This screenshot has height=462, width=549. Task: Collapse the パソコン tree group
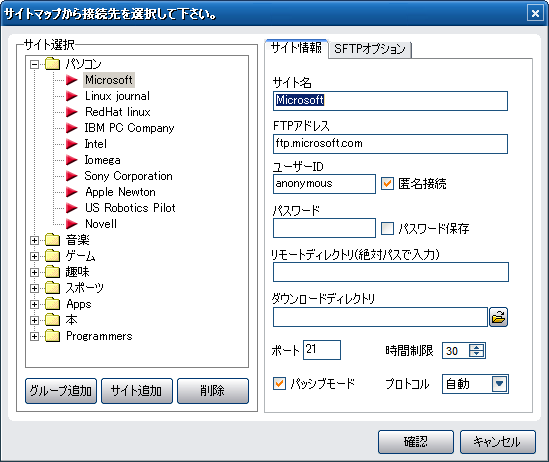pyautogui.click(x=34, y=64)
